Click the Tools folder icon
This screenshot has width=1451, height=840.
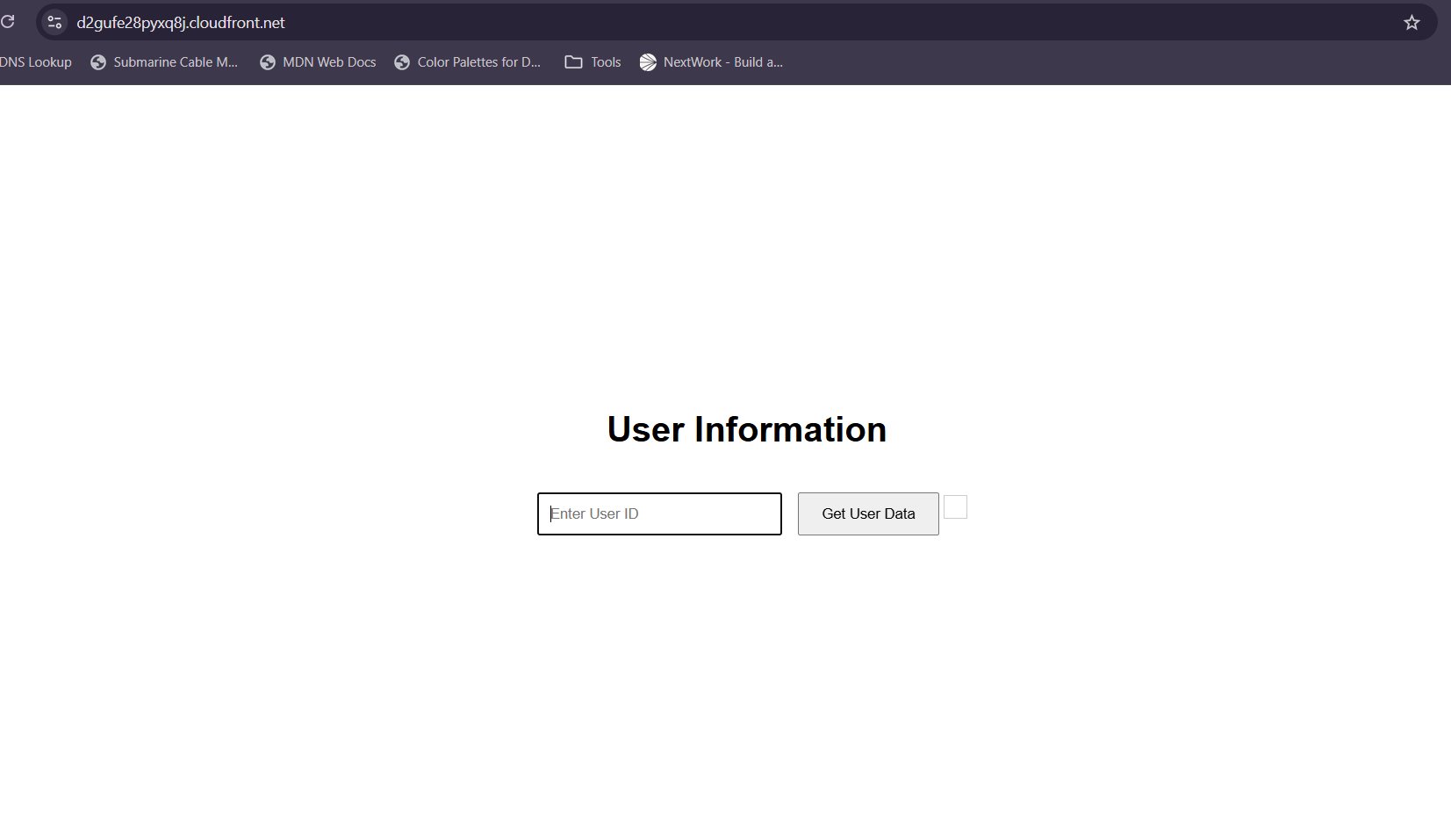click(573, 62)
